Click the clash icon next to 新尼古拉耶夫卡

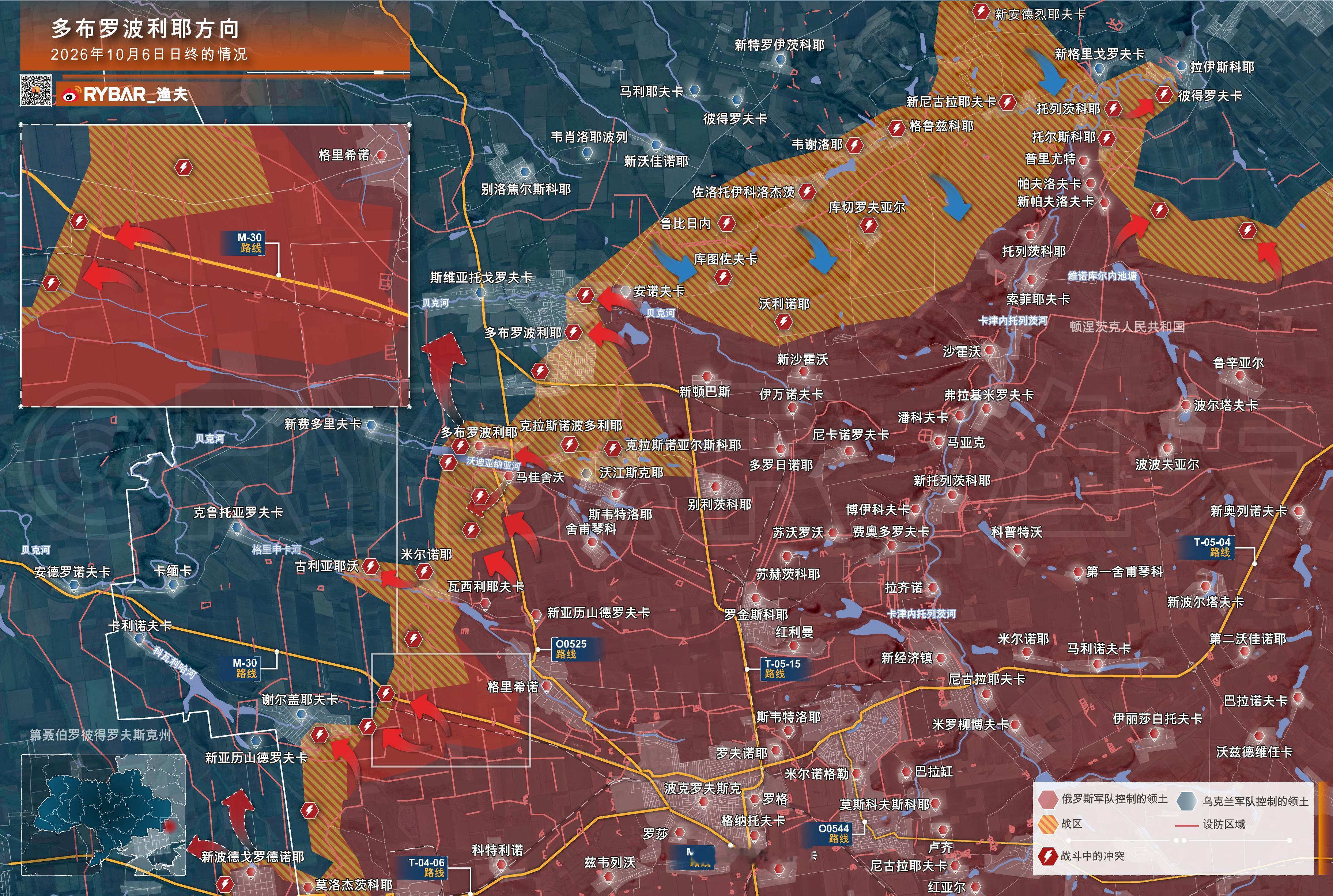pyautogui.click(x=1007, y=102)
